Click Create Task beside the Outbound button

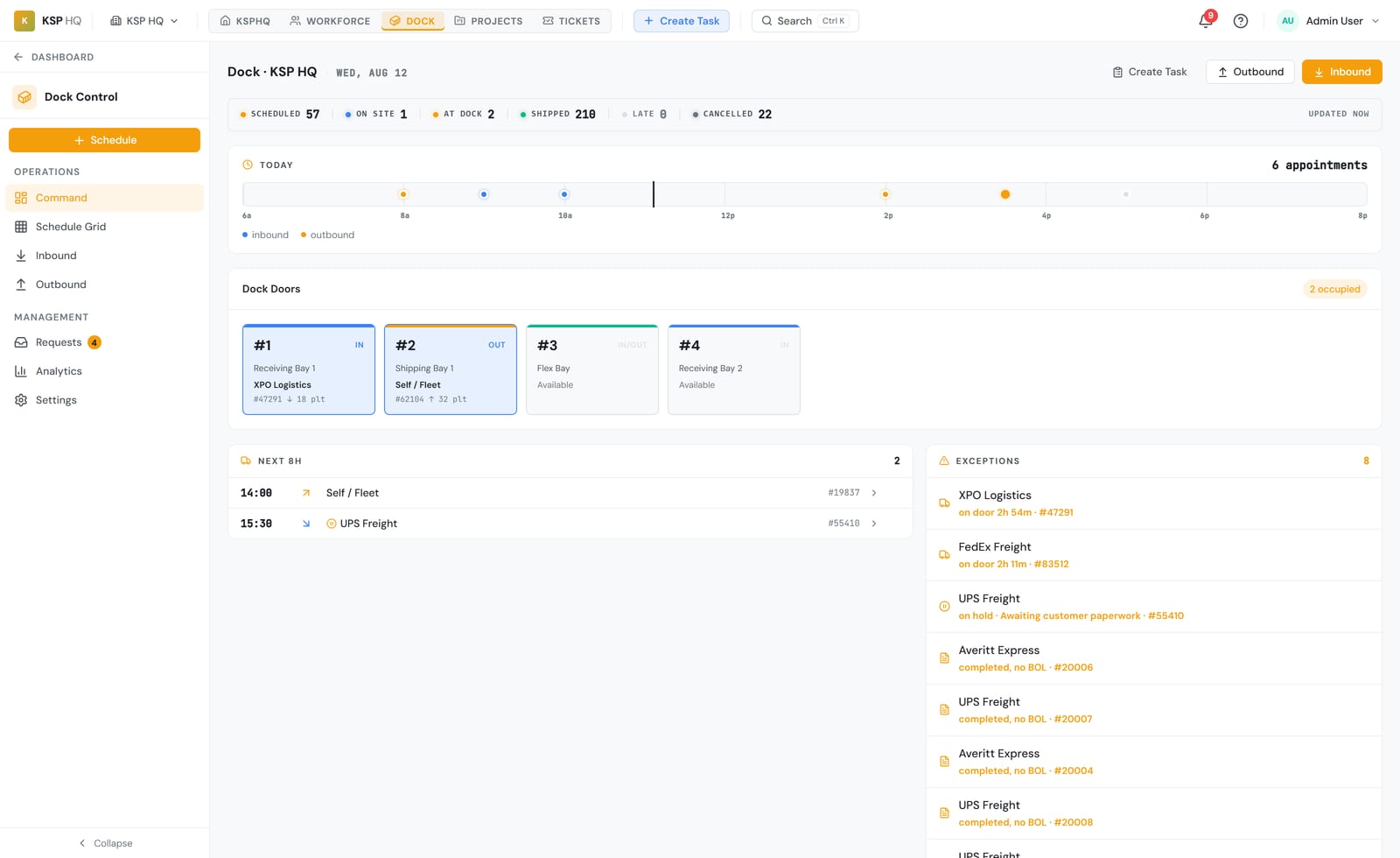coord(1150,72)
